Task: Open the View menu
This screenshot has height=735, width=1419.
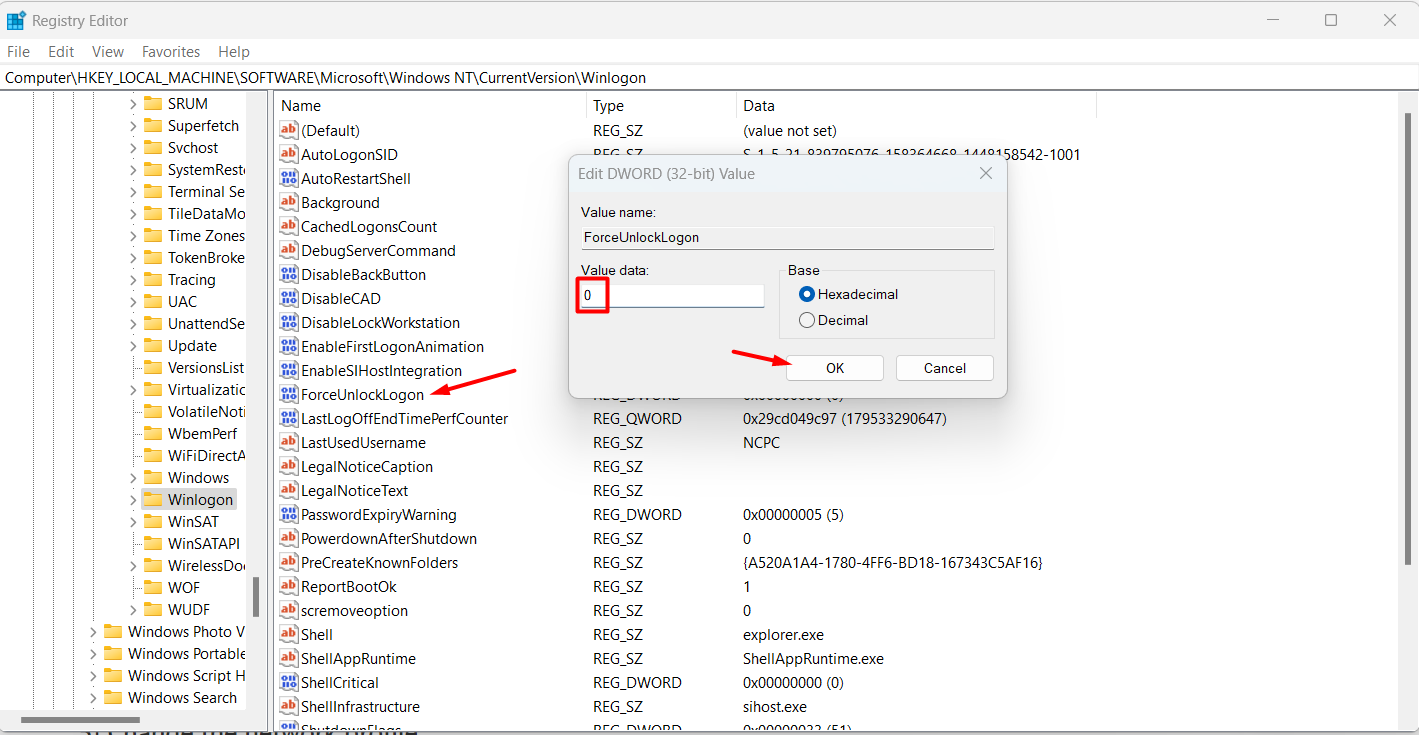Action: click(x=107, y=51)
